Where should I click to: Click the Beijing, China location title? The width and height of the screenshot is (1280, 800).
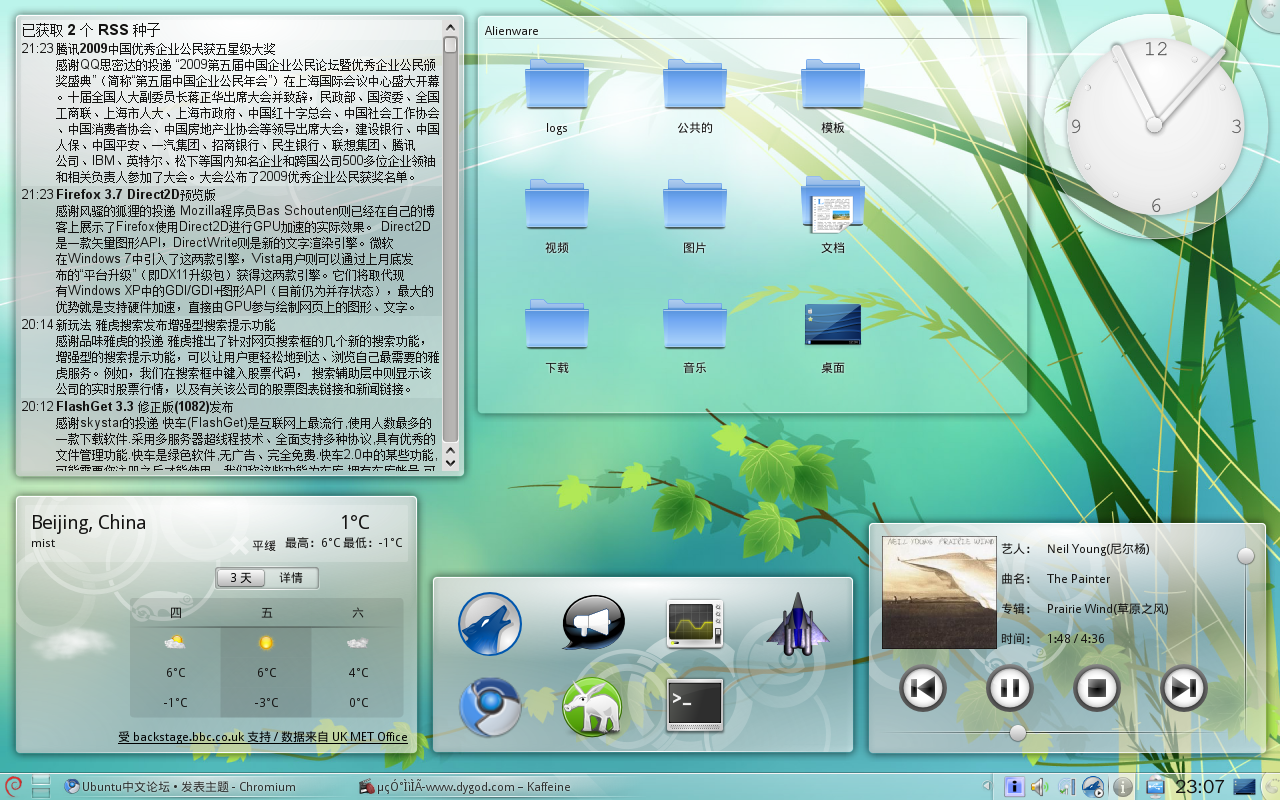pyautogui.click(x=89, y=522)
